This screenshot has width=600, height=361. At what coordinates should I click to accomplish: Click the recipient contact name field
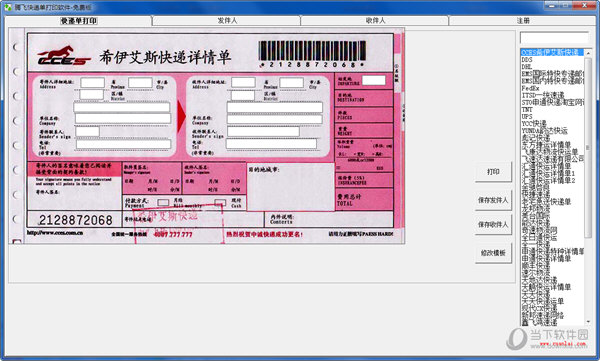click(263, 131)
